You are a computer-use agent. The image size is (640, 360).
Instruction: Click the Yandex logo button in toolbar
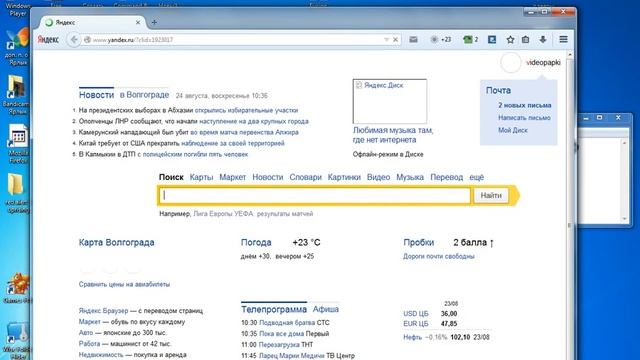pos(48,40)
